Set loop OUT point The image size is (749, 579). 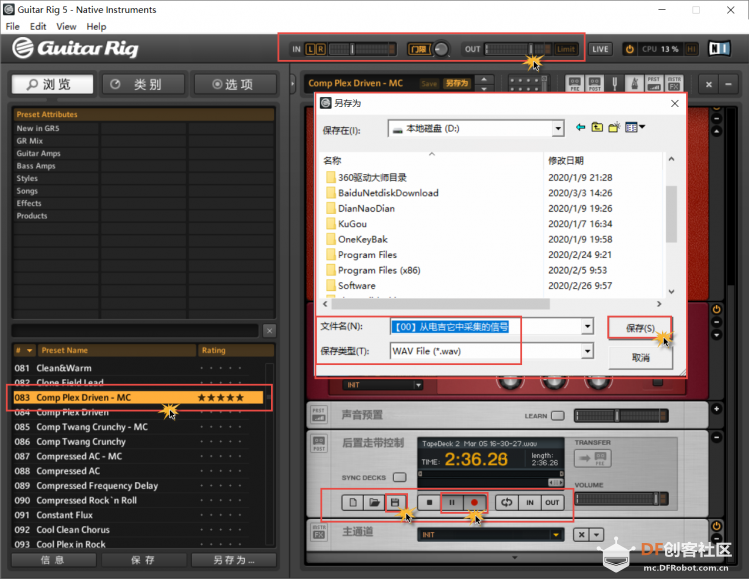click(552, 503)
